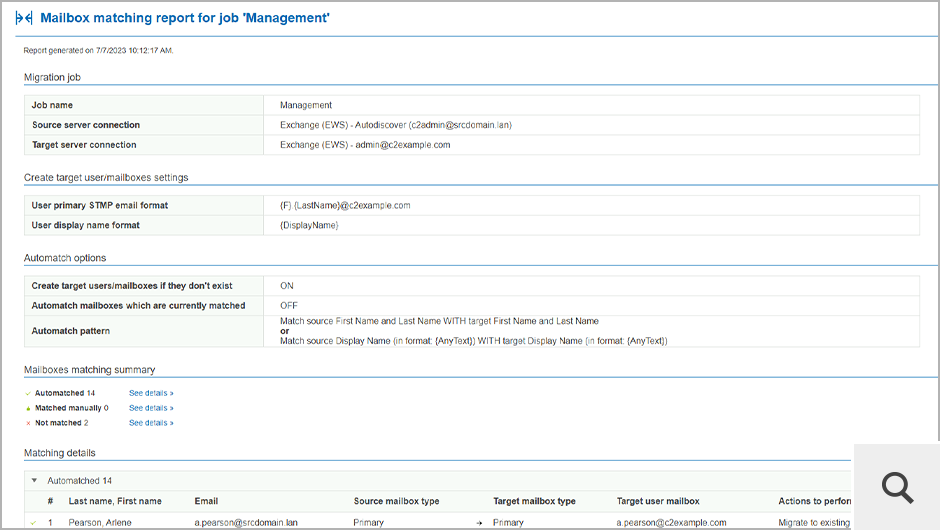
Task: Select the Target user mailbox column header
Action: 658,501
